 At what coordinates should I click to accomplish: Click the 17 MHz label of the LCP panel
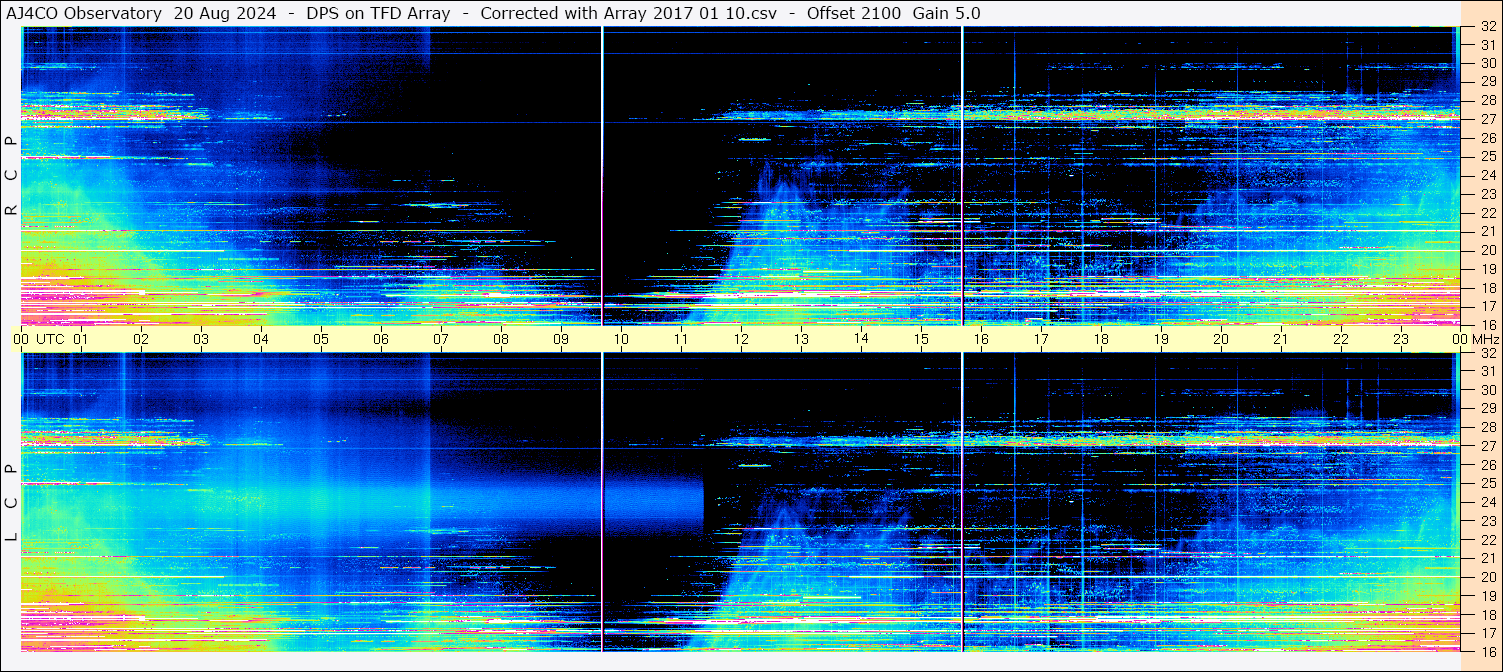1487,633
